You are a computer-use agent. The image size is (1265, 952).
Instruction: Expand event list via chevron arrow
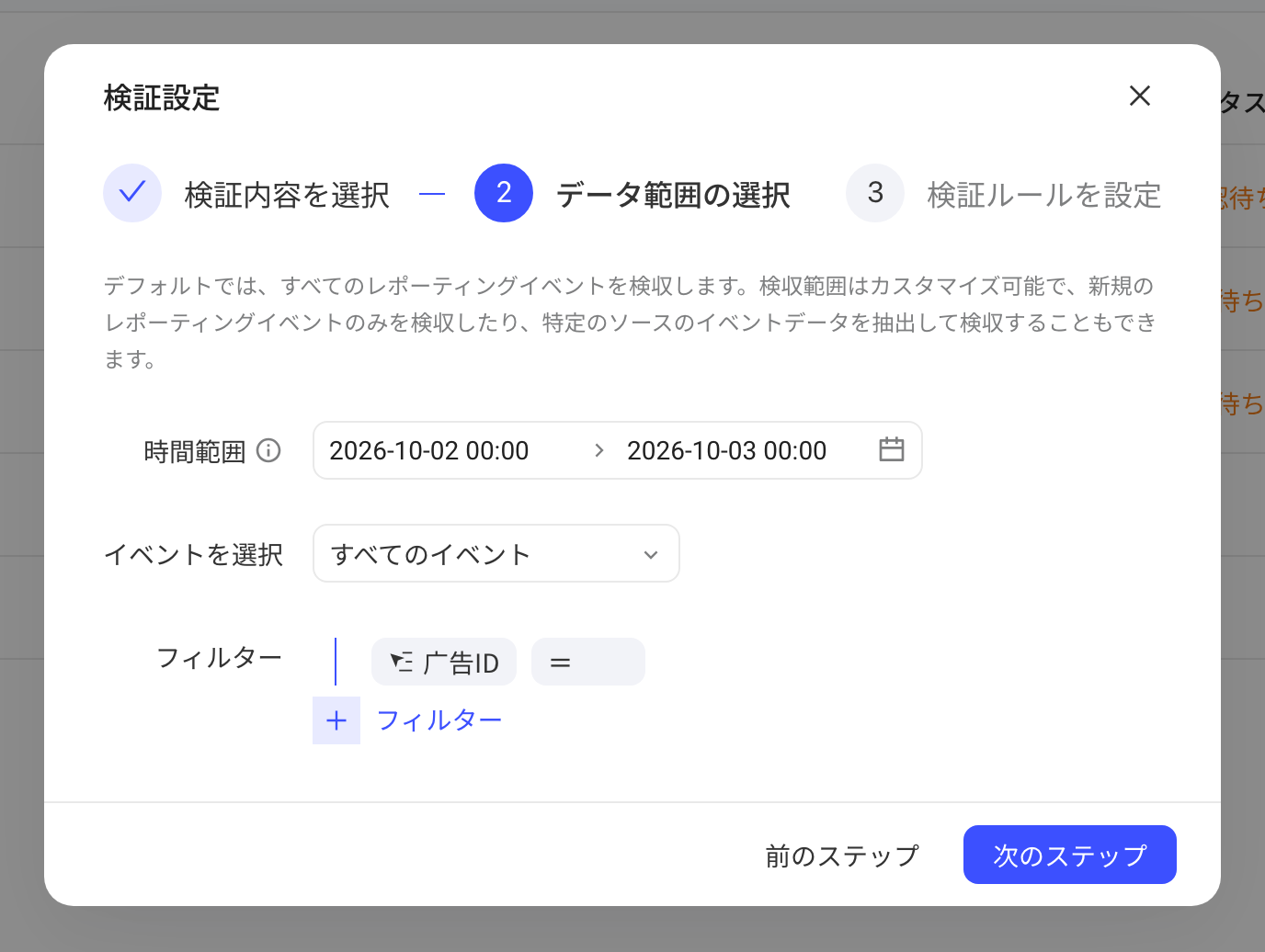point(651,554)
